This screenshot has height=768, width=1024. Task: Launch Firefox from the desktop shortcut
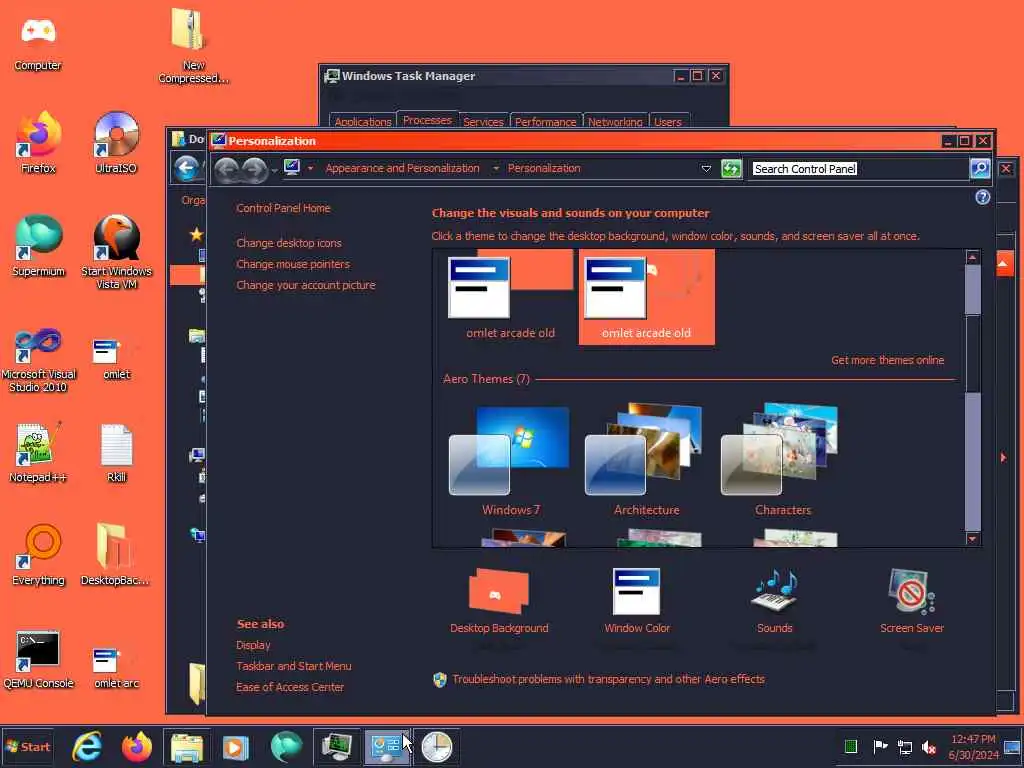38,143
